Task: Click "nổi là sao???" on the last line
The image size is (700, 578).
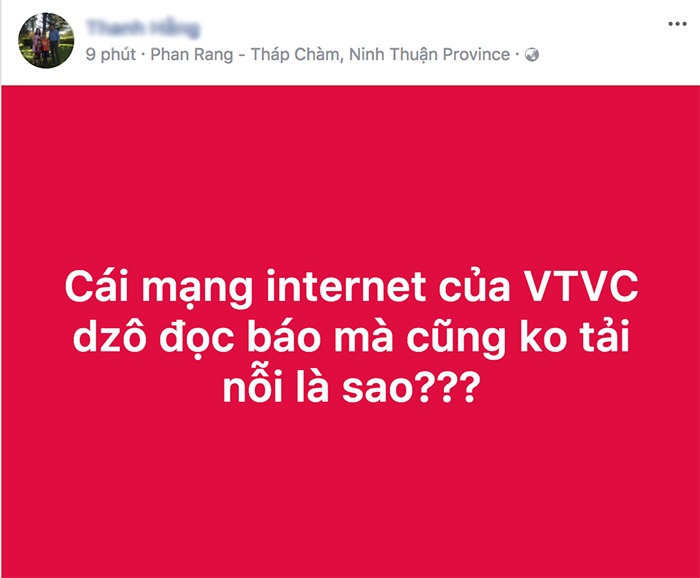Action: pyautogui.click(x=352, y=385)
